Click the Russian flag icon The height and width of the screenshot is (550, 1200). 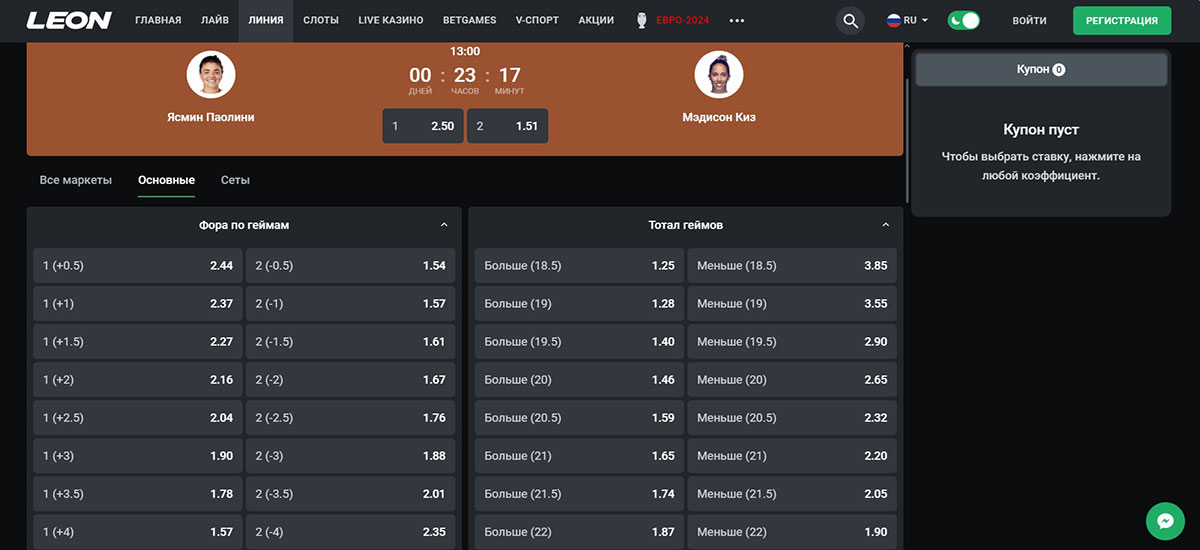[893, 20]
